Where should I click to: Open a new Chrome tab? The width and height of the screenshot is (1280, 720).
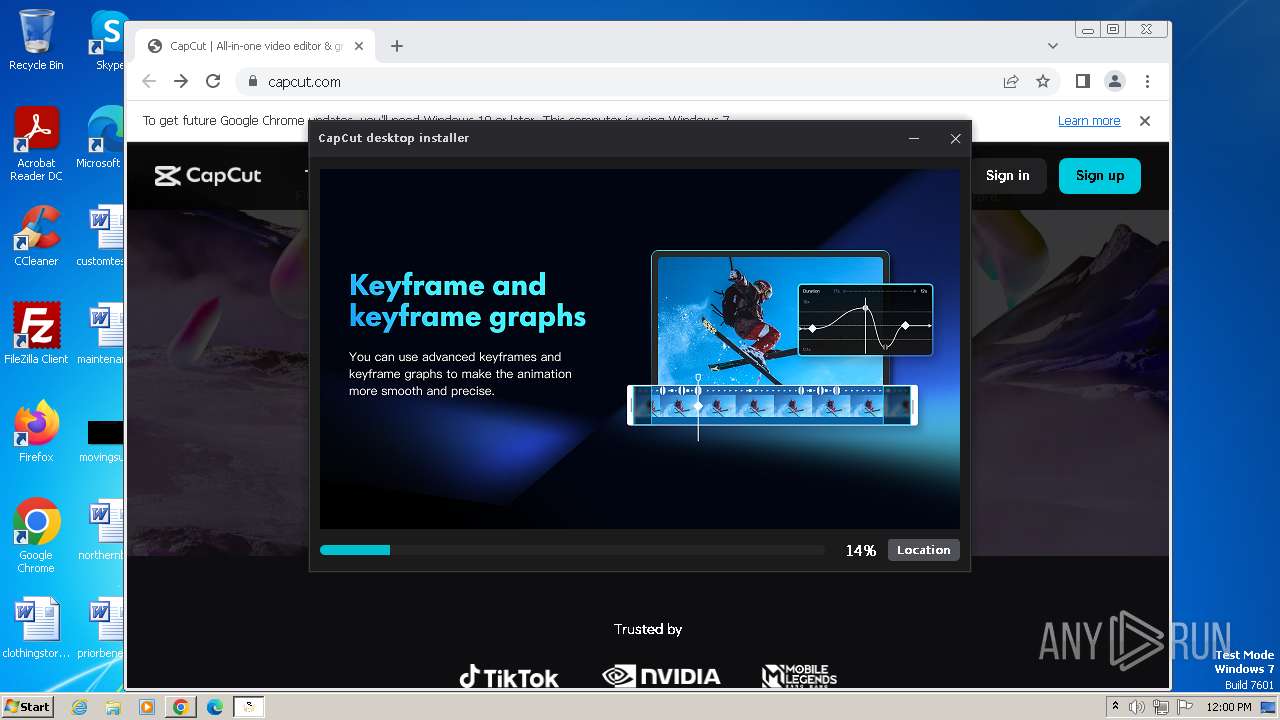point(397,46)
